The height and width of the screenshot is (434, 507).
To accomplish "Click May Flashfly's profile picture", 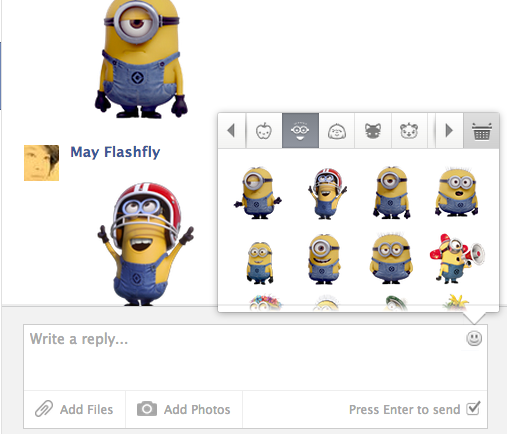I will [41, 163].
